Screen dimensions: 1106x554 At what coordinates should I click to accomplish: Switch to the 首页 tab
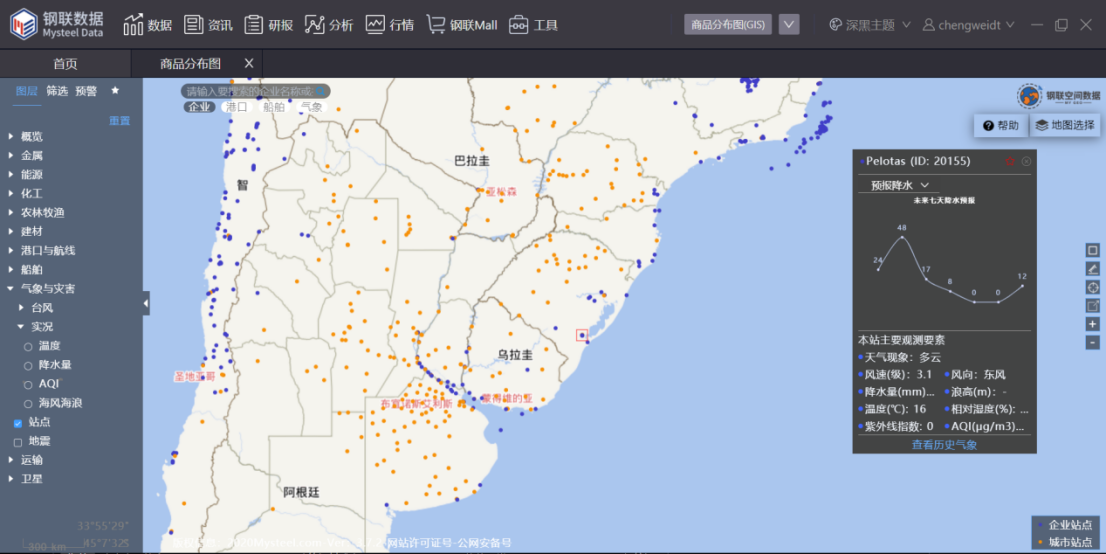point(65,64)
